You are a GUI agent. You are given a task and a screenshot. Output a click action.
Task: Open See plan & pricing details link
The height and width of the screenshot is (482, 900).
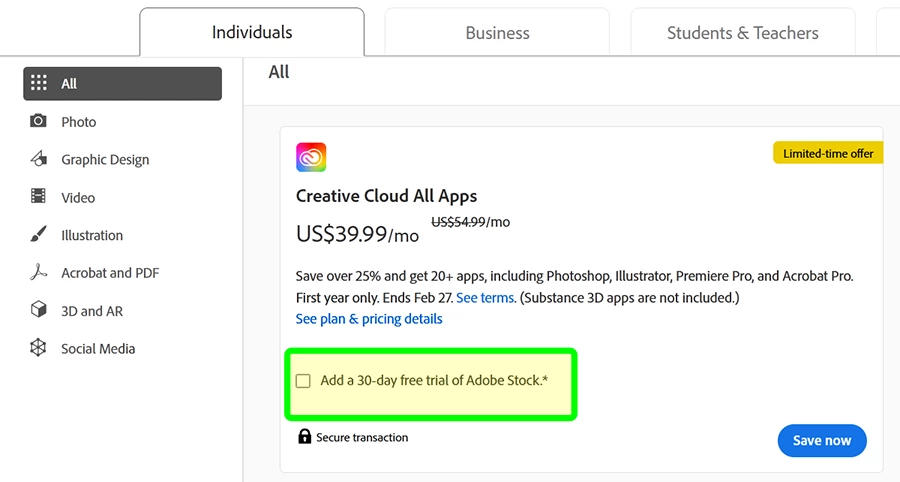(369, 319)
